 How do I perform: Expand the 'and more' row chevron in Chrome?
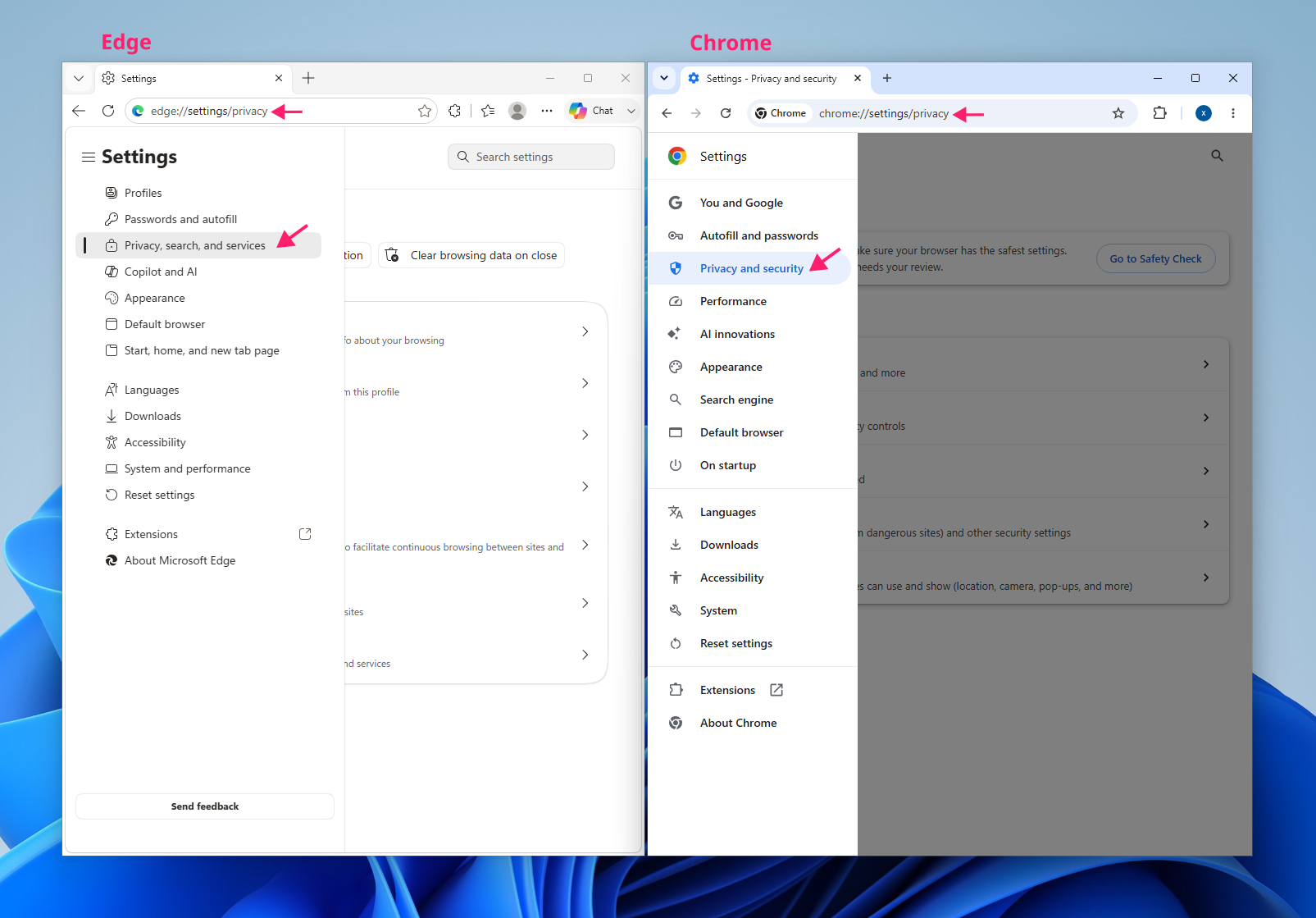pos(1206,364)
